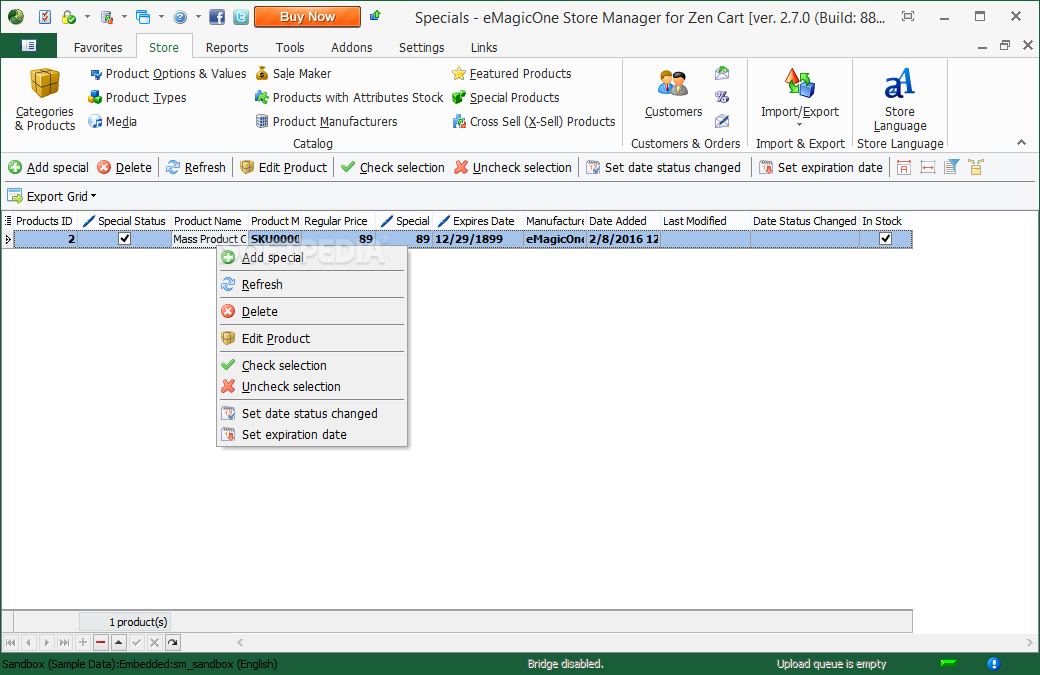Choose Uncheck selection from context menu
Viewport: 1040px width, 675px height.
[312, 387]
